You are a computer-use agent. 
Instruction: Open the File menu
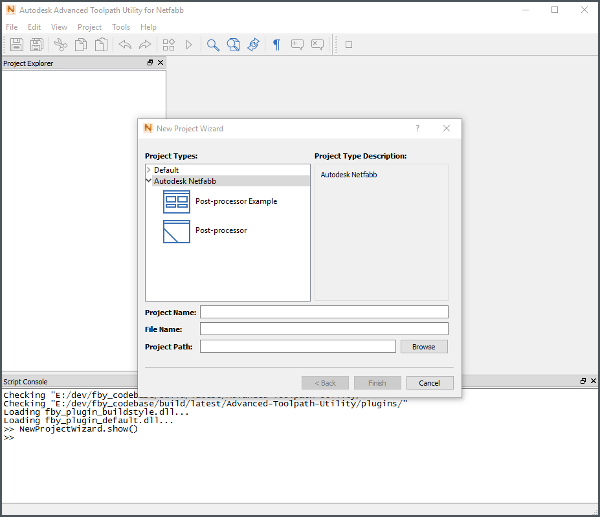[11, 27]
